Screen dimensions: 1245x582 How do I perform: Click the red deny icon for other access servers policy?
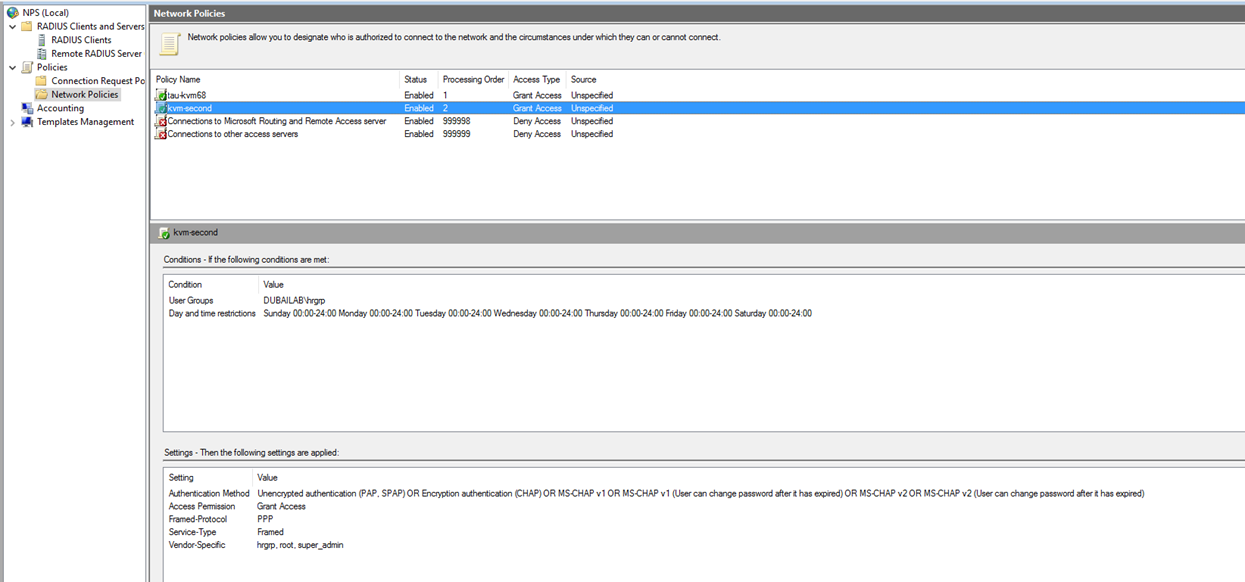point(161,134)
